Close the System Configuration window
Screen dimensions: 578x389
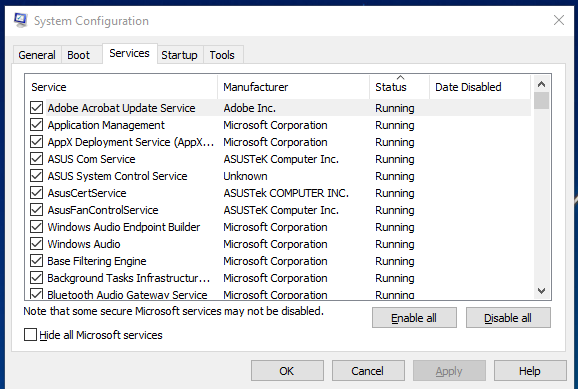tap(559, 20)
